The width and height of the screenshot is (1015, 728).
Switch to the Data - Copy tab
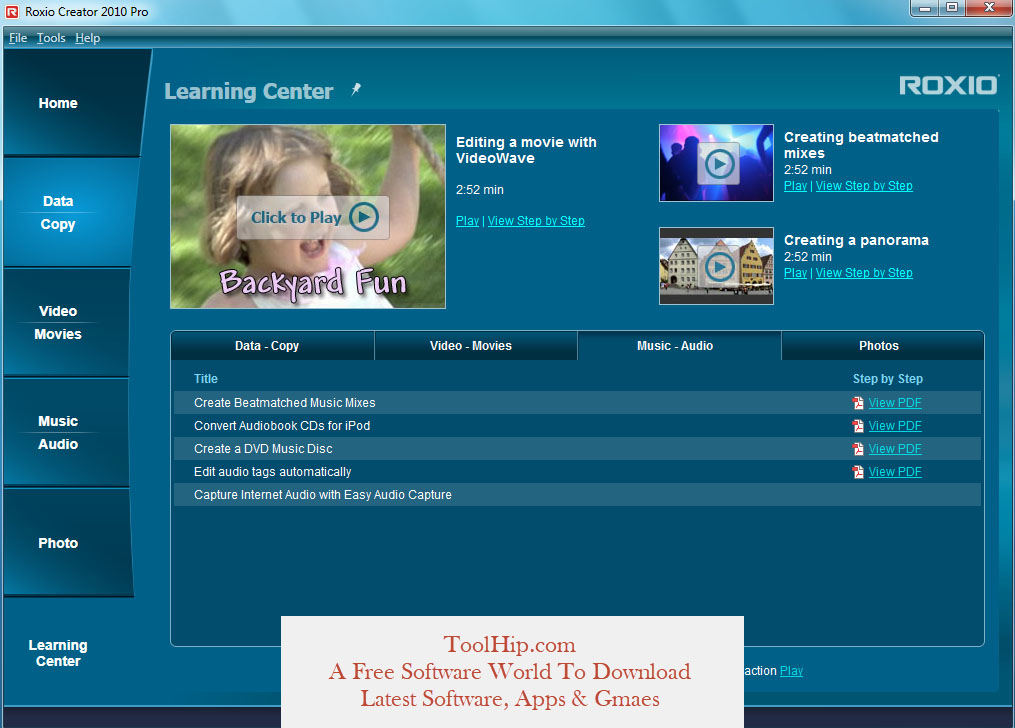pyautogui.click(x=273, y=346)
